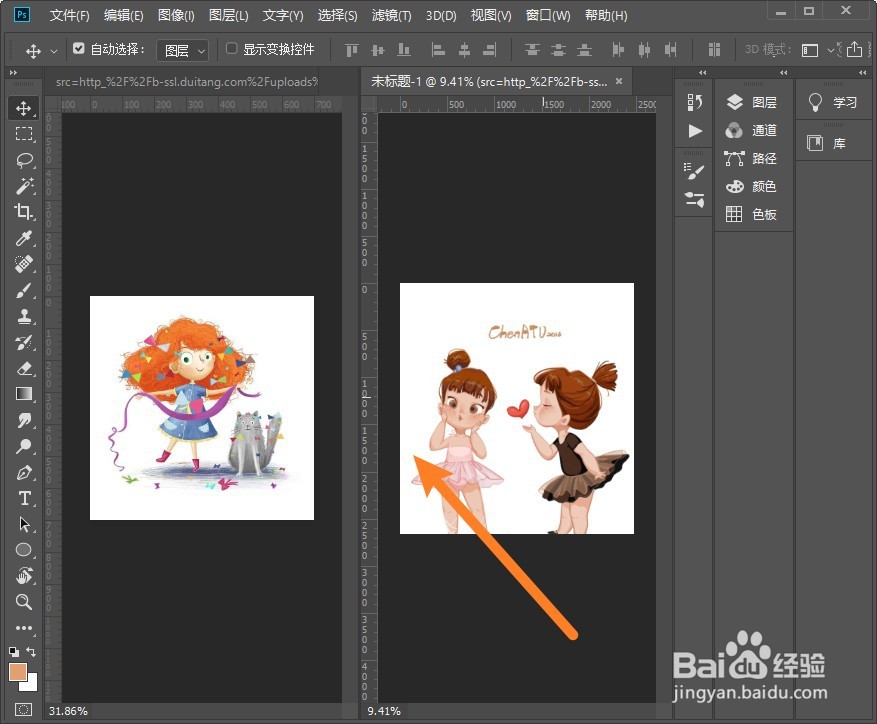Open the 通道 panel

pyautogui.click(x=752, y=130)
